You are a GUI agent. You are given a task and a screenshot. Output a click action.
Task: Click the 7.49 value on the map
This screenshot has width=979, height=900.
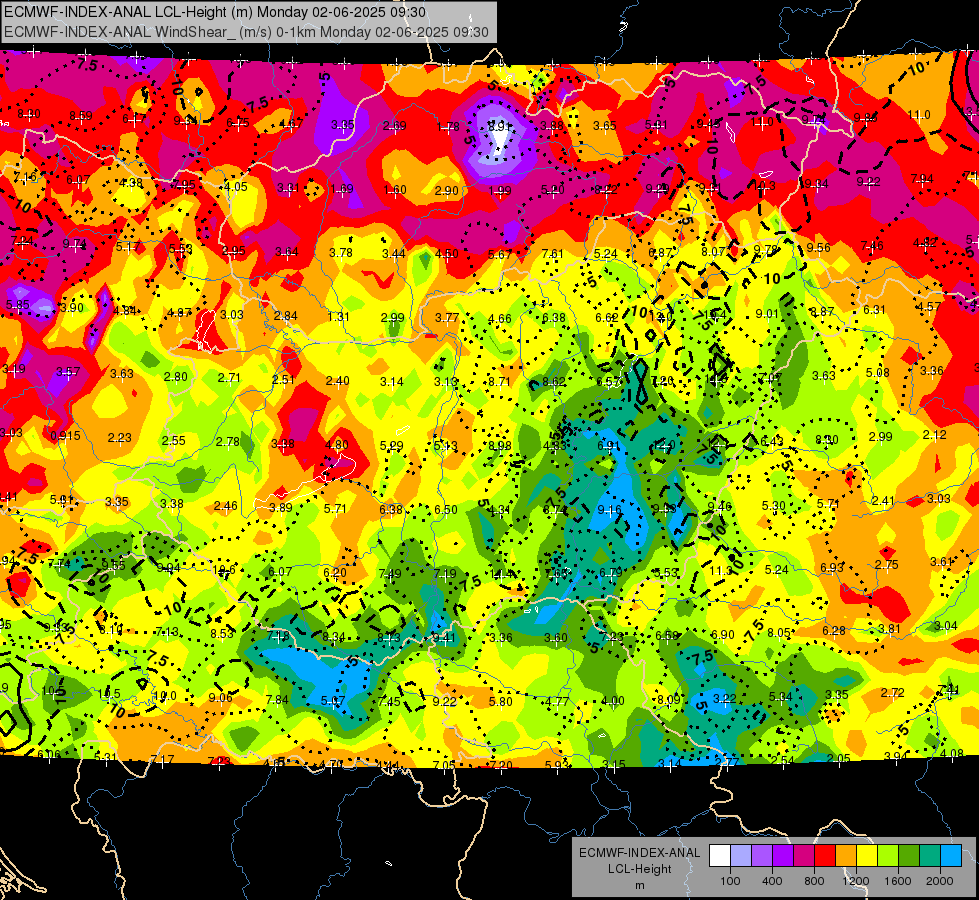click(x=390, y=573)
